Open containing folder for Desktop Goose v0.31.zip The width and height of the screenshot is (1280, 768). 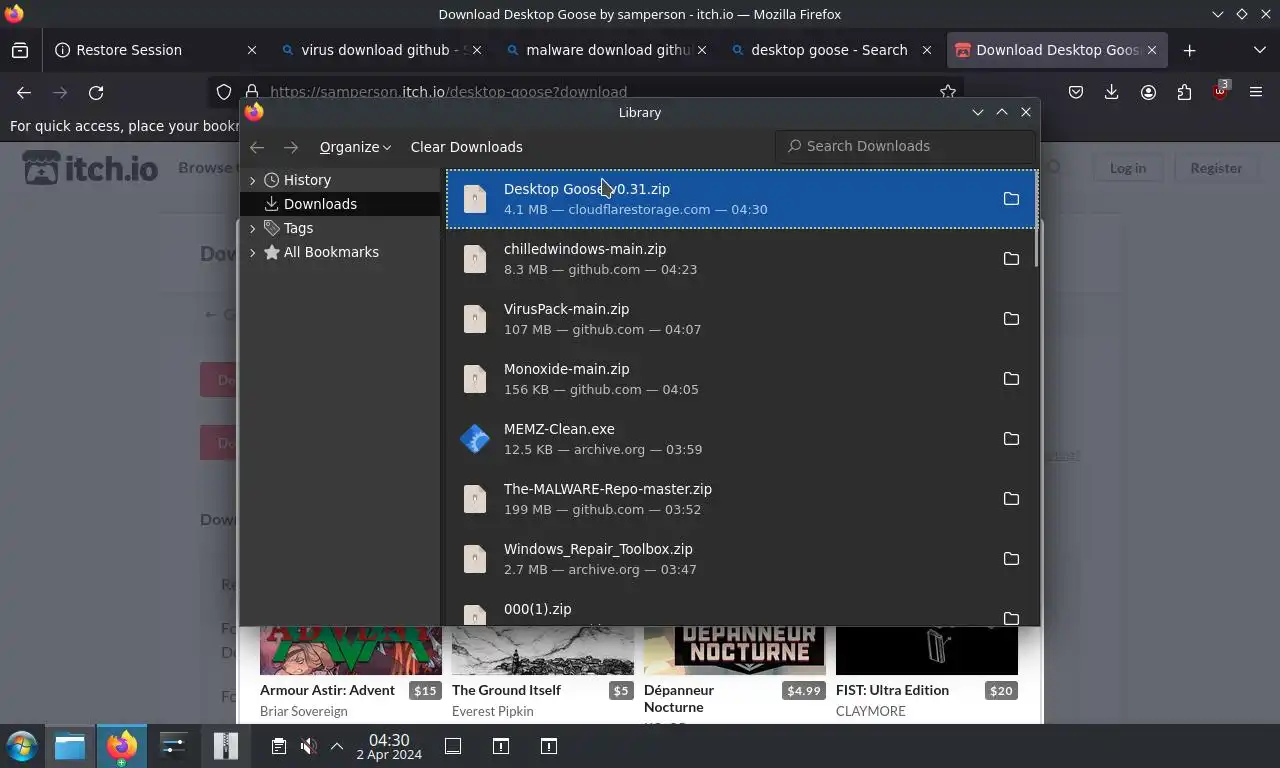[1011, 199]
